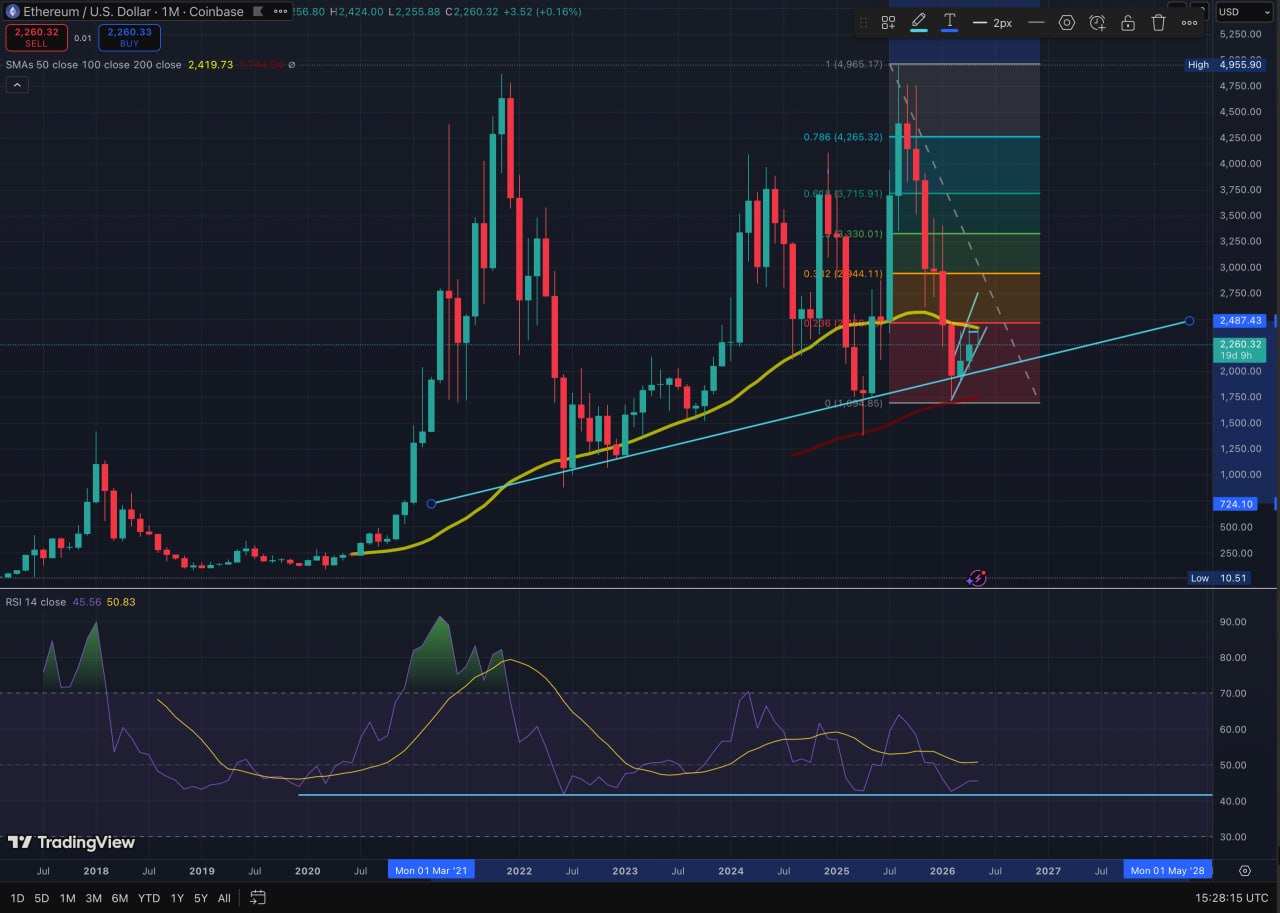Screen dimensions: 1280x913
Task: Set range to 5D
Action: pyautogui.click(x=42, y=898)
